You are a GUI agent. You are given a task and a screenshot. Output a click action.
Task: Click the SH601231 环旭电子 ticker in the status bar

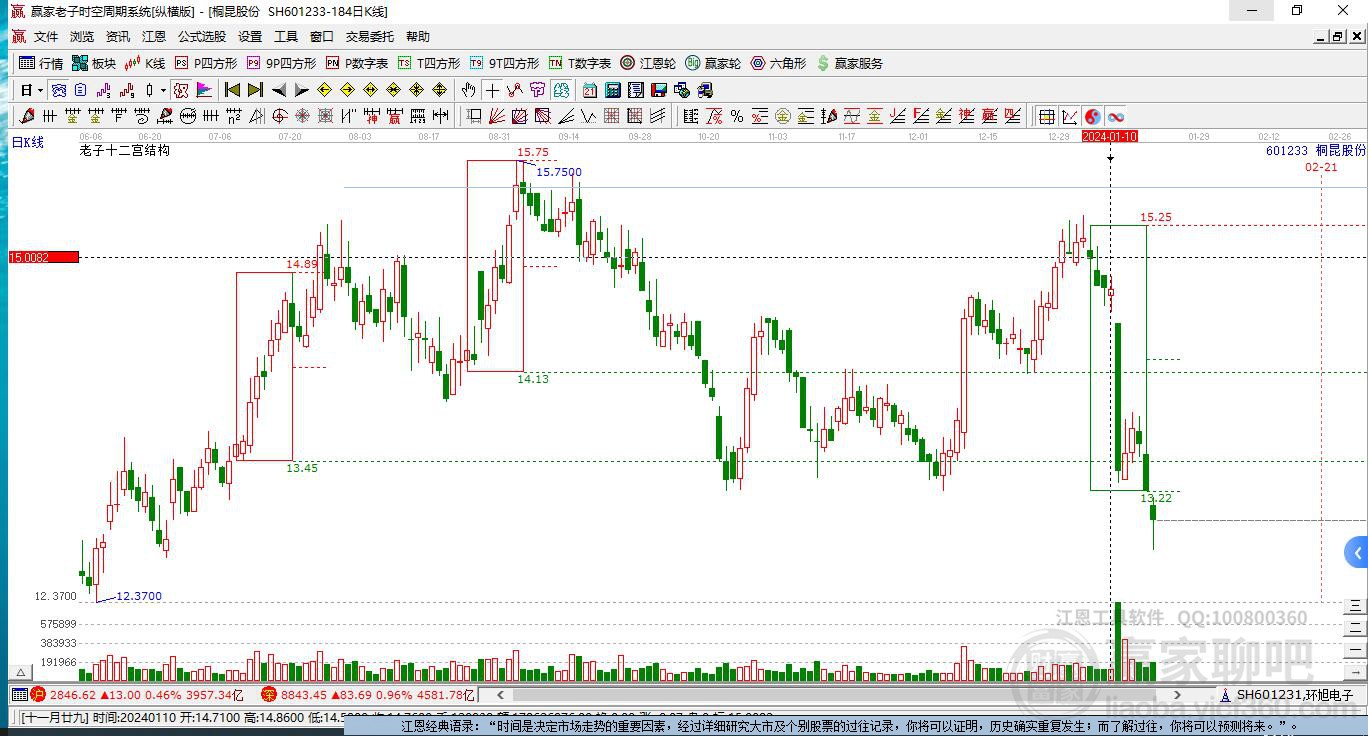coord(1295,695)
